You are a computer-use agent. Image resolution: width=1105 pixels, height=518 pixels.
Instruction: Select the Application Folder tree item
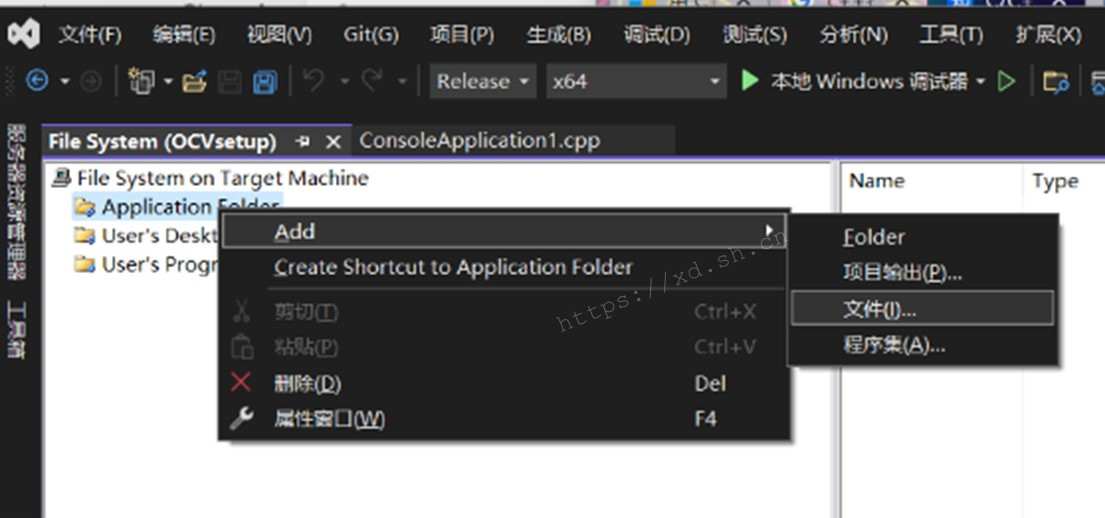(x=178, y=207)
